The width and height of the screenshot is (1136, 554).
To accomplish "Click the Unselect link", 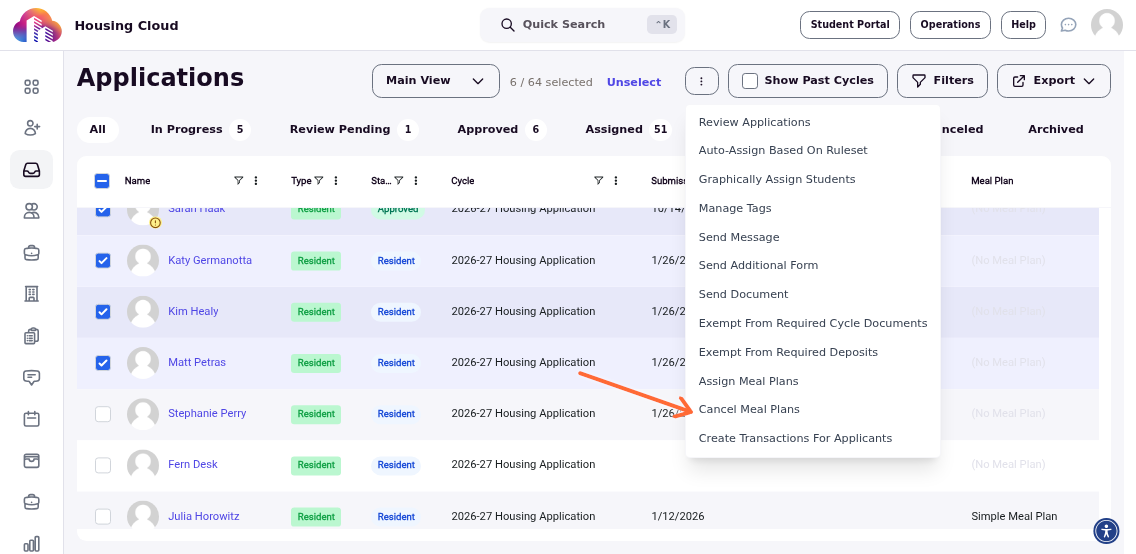I will (634, 83).
